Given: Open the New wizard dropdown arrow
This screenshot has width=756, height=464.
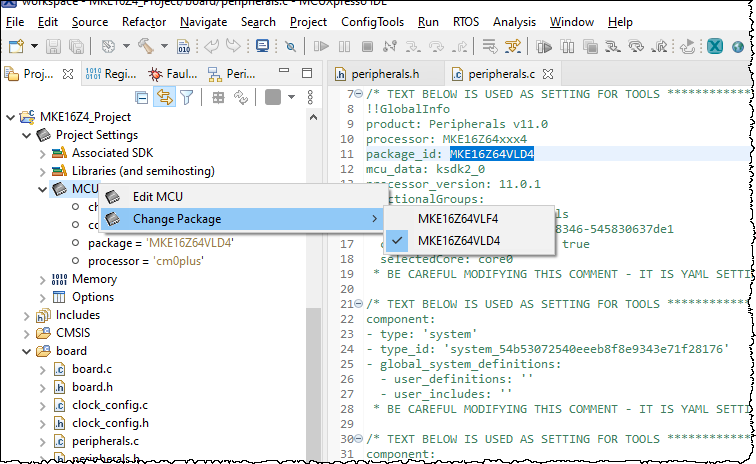Looking at the screenshot, I should (x=34, y=47).
